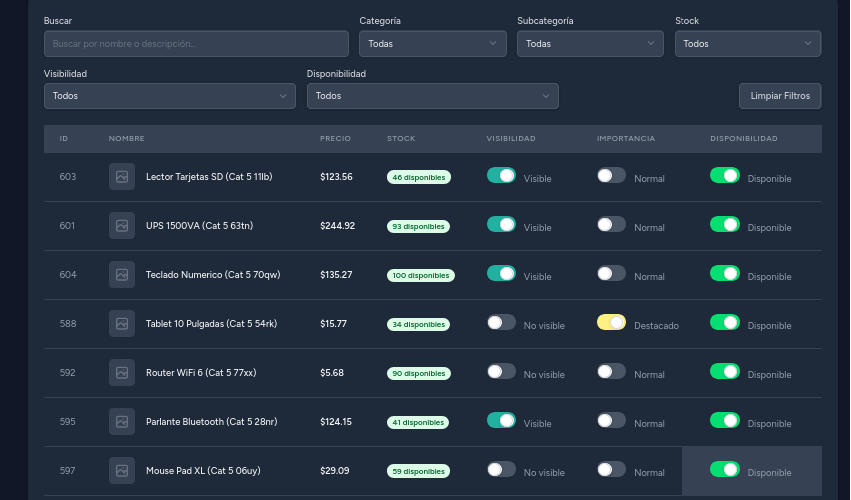
Task: Toggle importance for Router WiFi 6
Action: 611,371
